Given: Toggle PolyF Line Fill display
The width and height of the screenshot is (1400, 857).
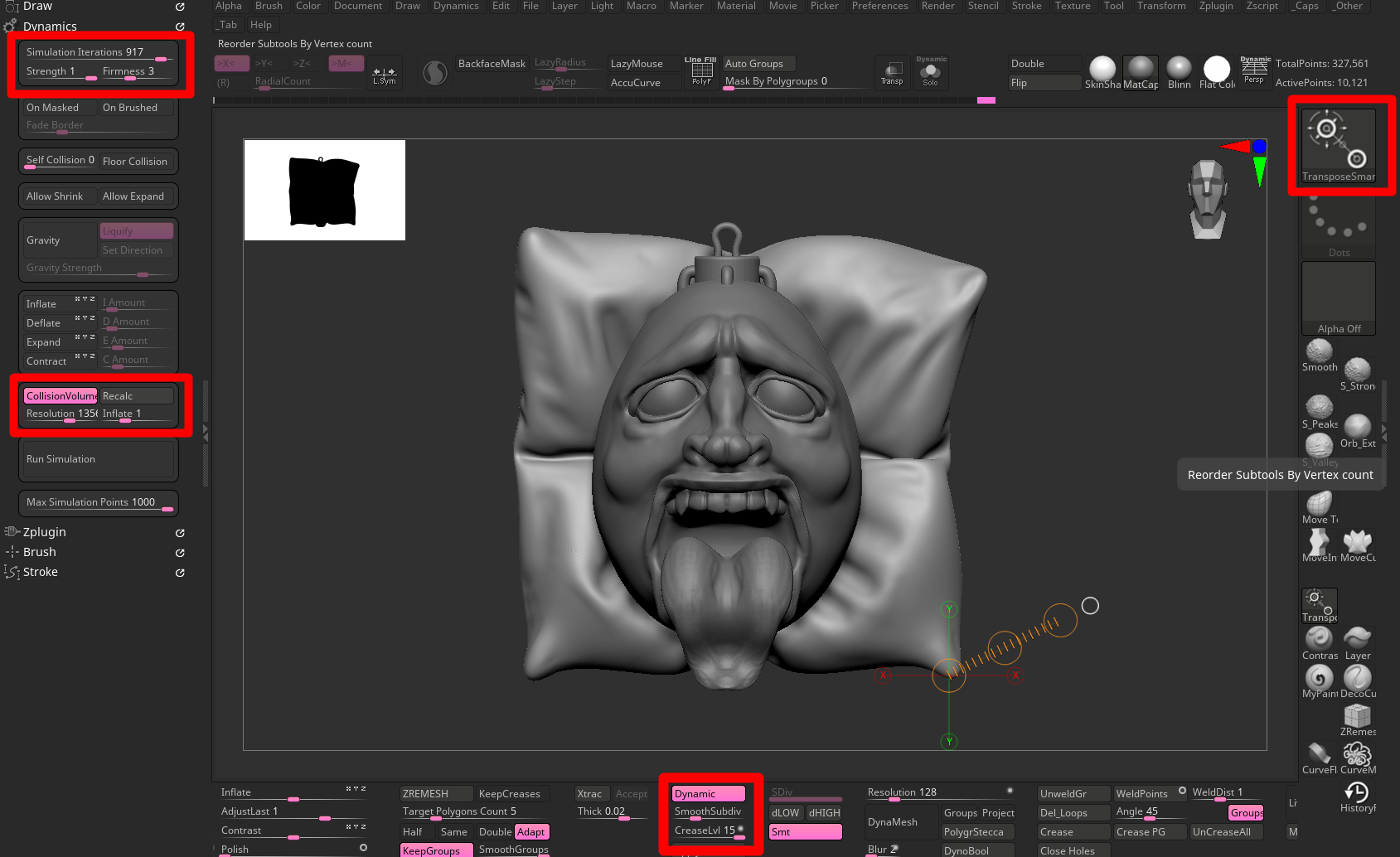Looking at the screenshot, I should 701,72.
